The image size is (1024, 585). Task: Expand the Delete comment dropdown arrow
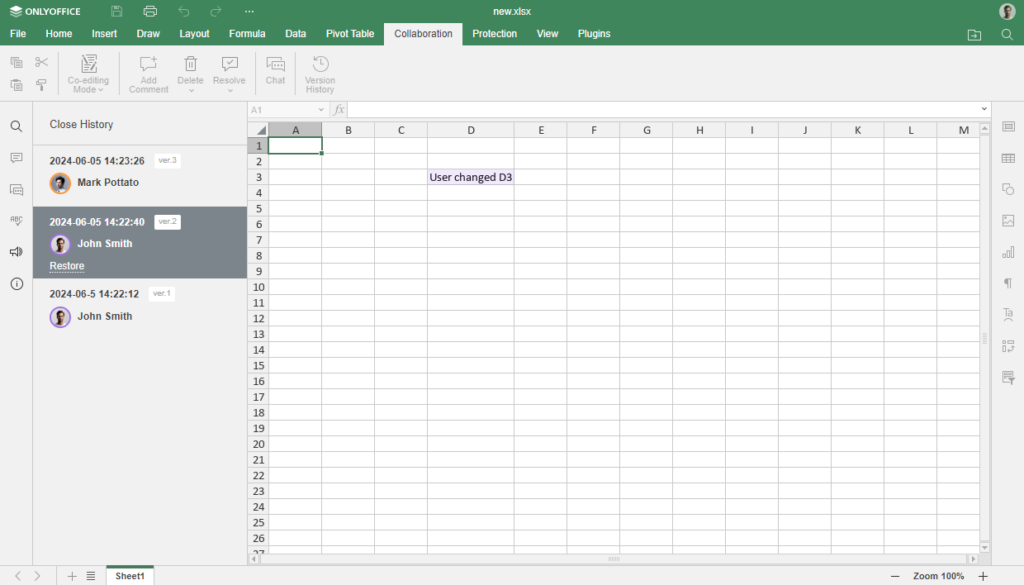point(190,88)
